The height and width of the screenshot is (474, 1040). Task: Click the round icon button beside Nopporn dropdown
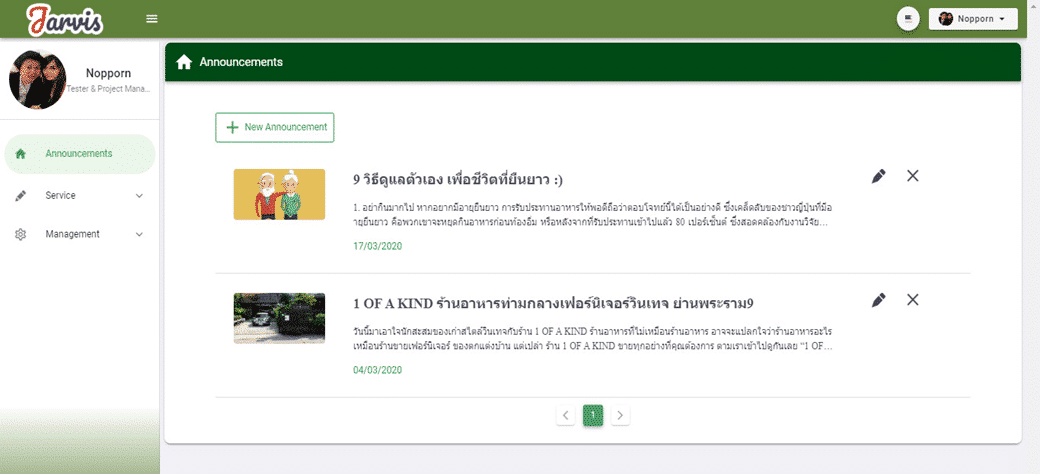pyautogui.click(x=908, y=19)
